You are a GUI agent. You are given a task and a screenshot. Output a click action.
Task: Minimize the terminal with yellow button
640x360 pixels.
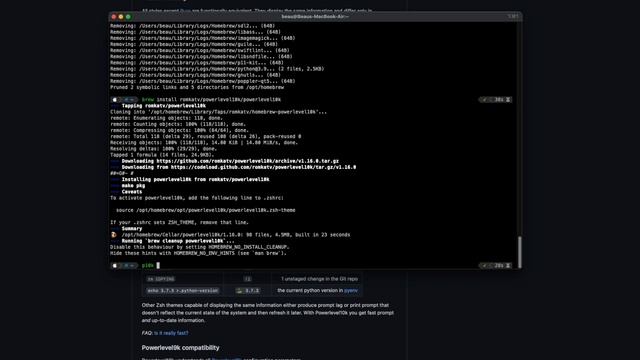click(121, 17)
